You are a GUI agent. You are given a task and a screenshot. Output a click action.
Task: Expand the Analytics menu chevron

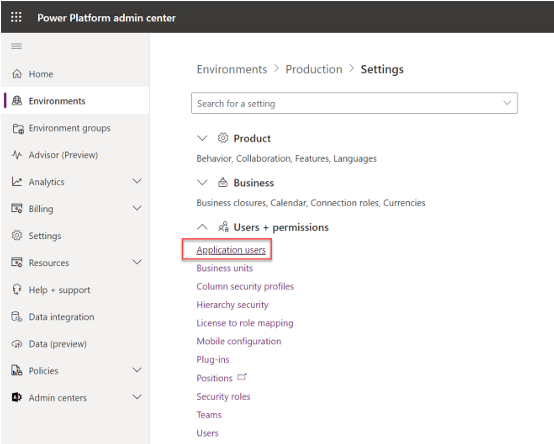click(x=137, y=181)
